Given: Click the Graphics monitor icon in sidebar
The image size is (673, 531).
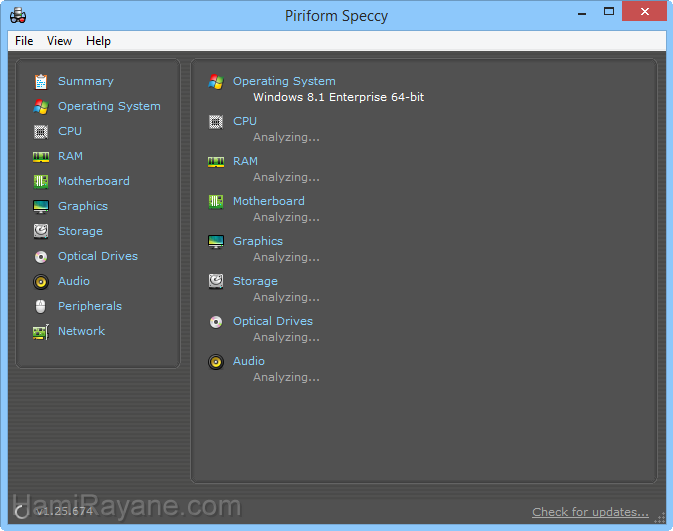Looking at the screenshot, I should (x=41, y=206).
